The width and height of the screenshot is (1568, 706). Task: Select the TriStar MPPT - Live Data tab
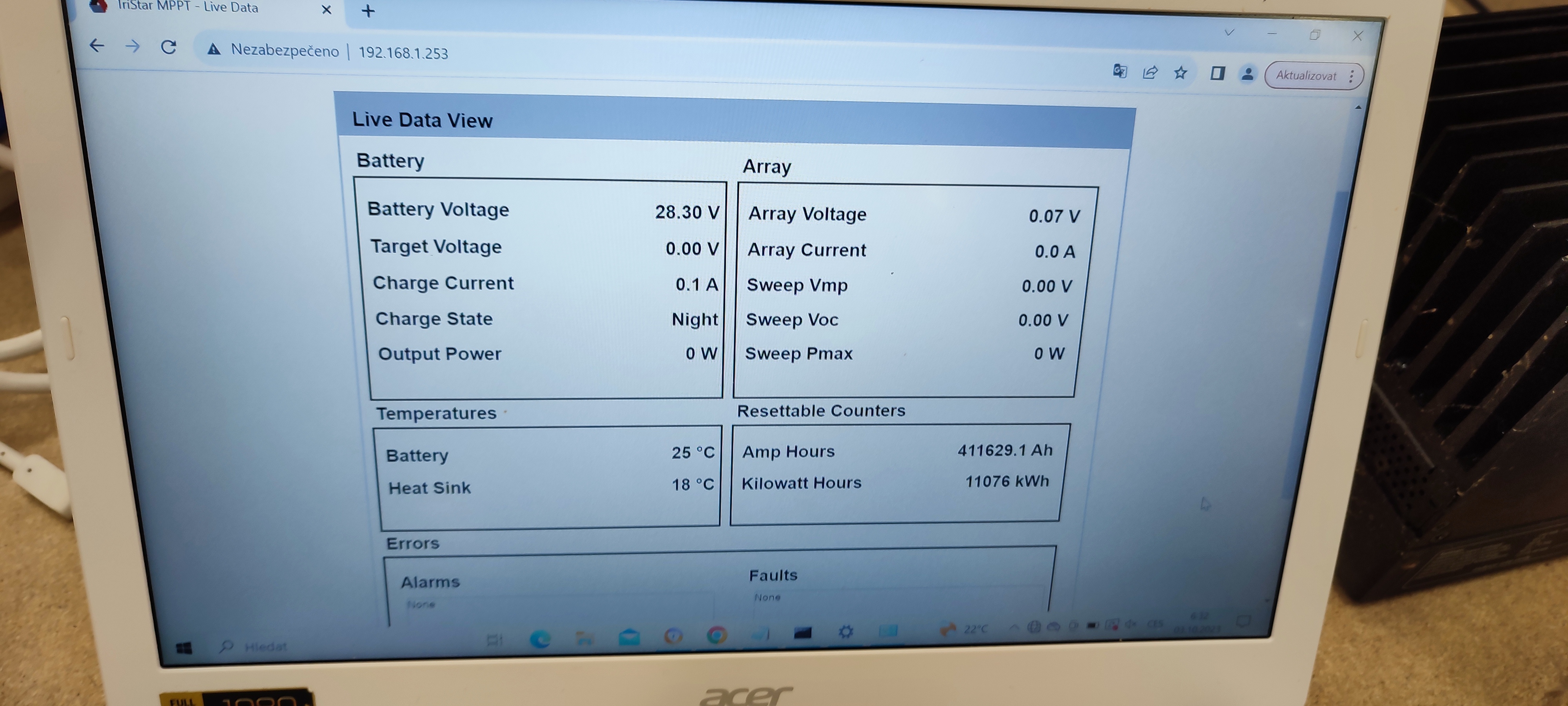189,7
